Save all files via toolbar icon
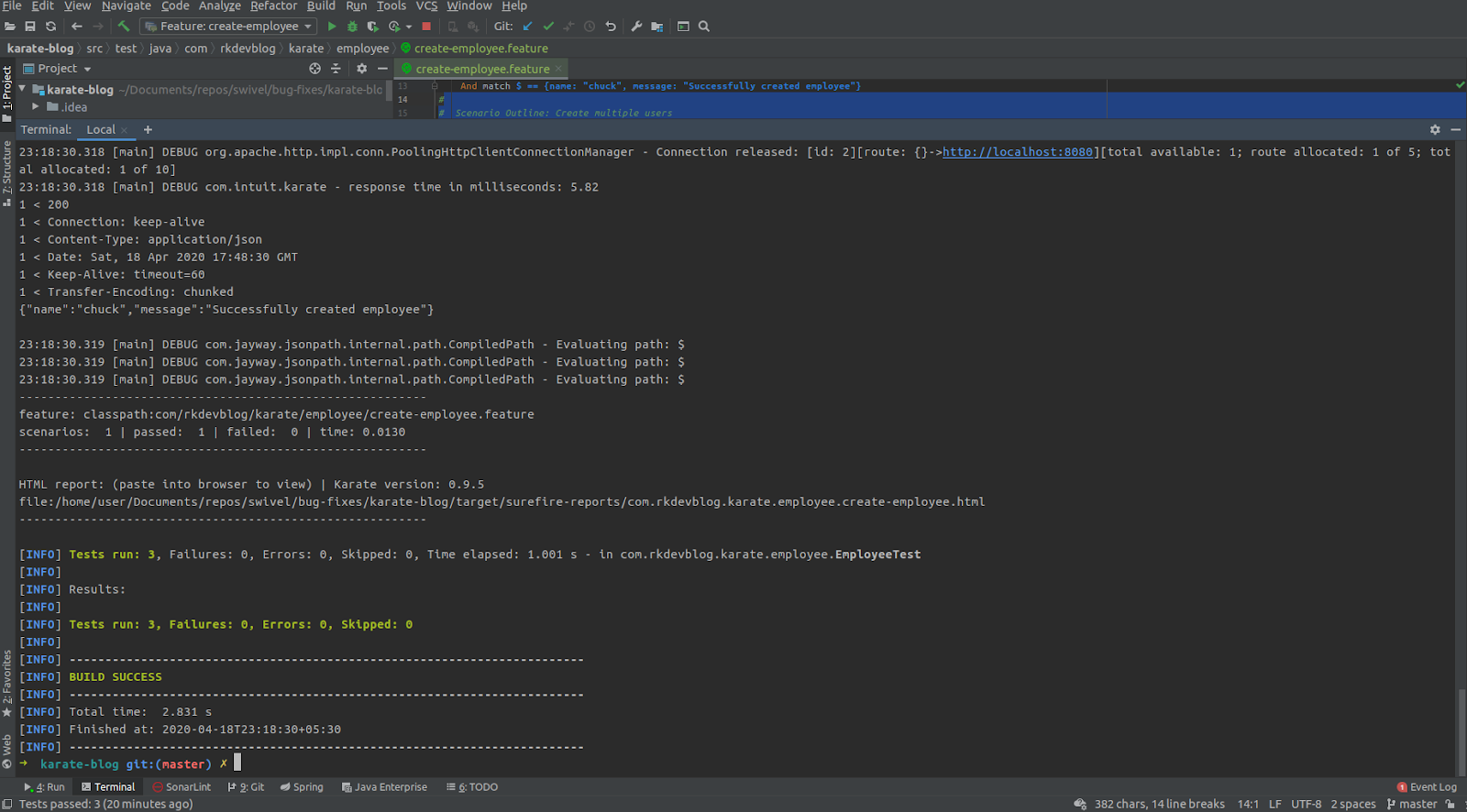The width and height of the screenshot is (1467, 812). tap(30, 27)
